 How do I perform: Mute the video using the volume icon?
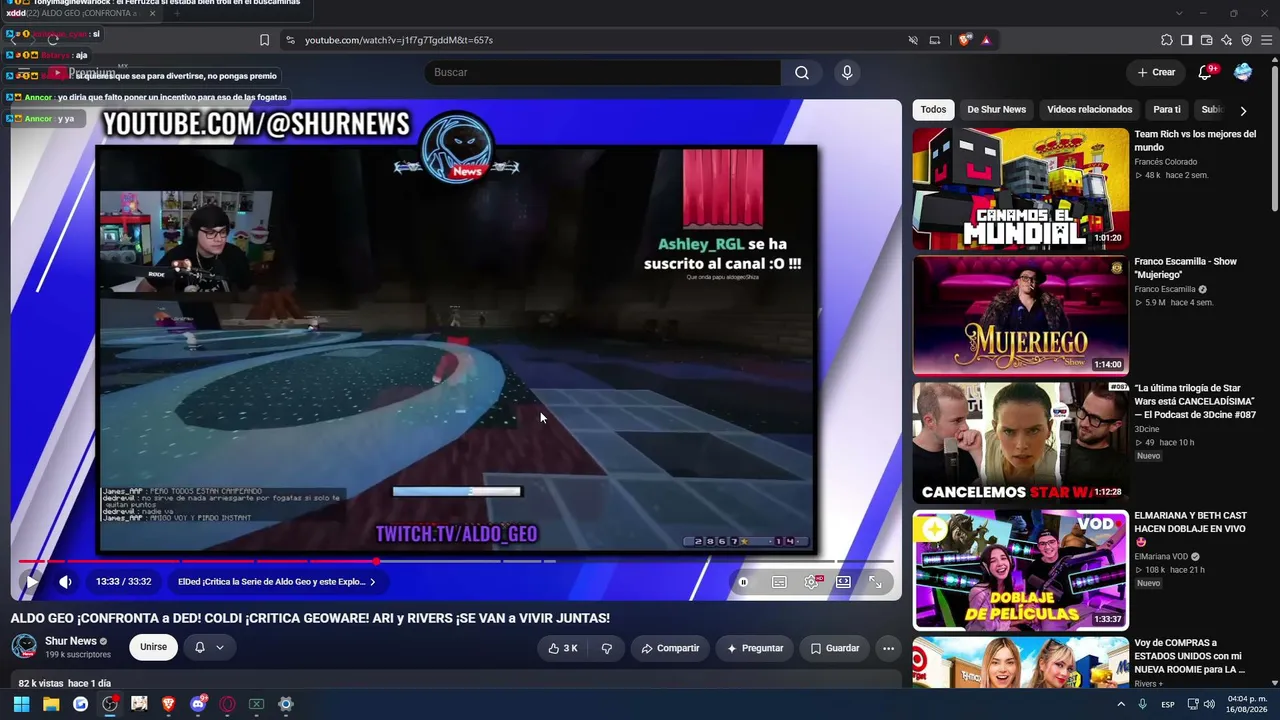(65, 582)
